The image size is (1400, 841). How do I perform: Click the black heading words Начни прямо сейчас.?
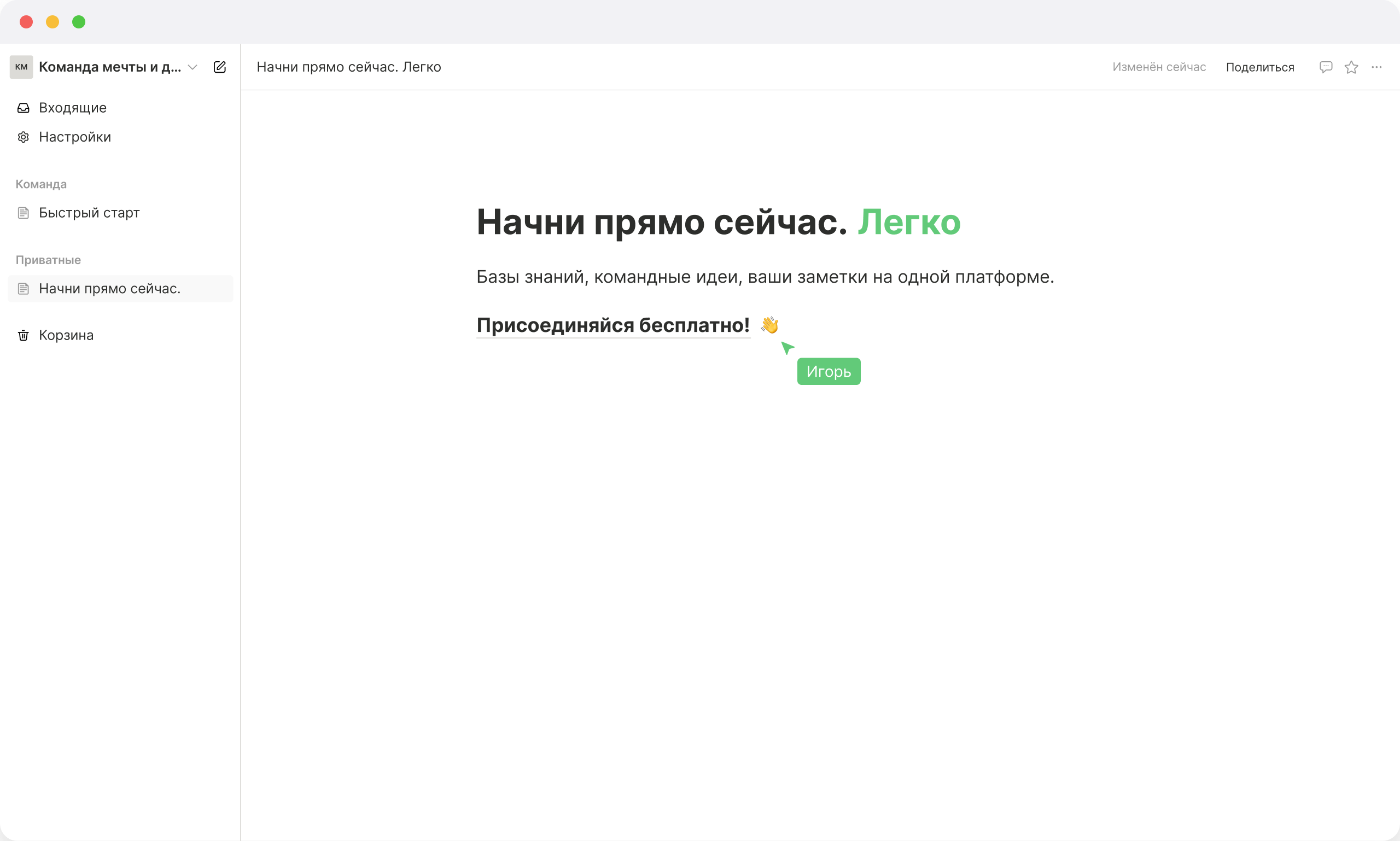pos(662,222)
